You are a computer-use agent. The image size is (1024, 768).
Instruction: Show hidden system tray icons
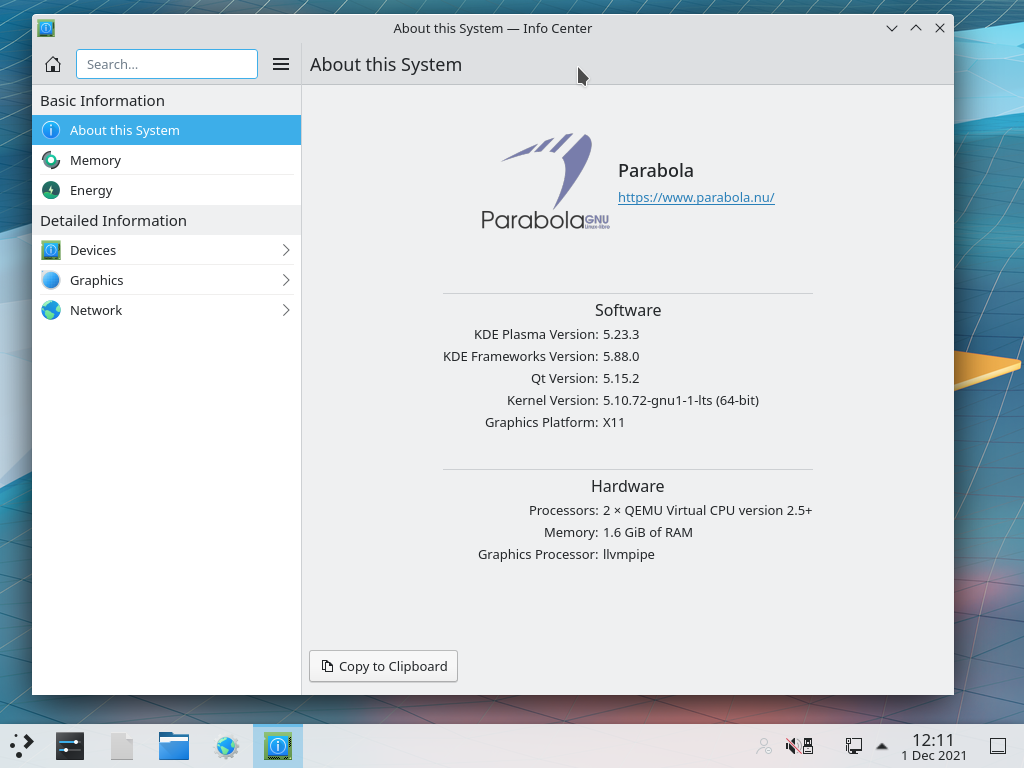pos(882,746)
